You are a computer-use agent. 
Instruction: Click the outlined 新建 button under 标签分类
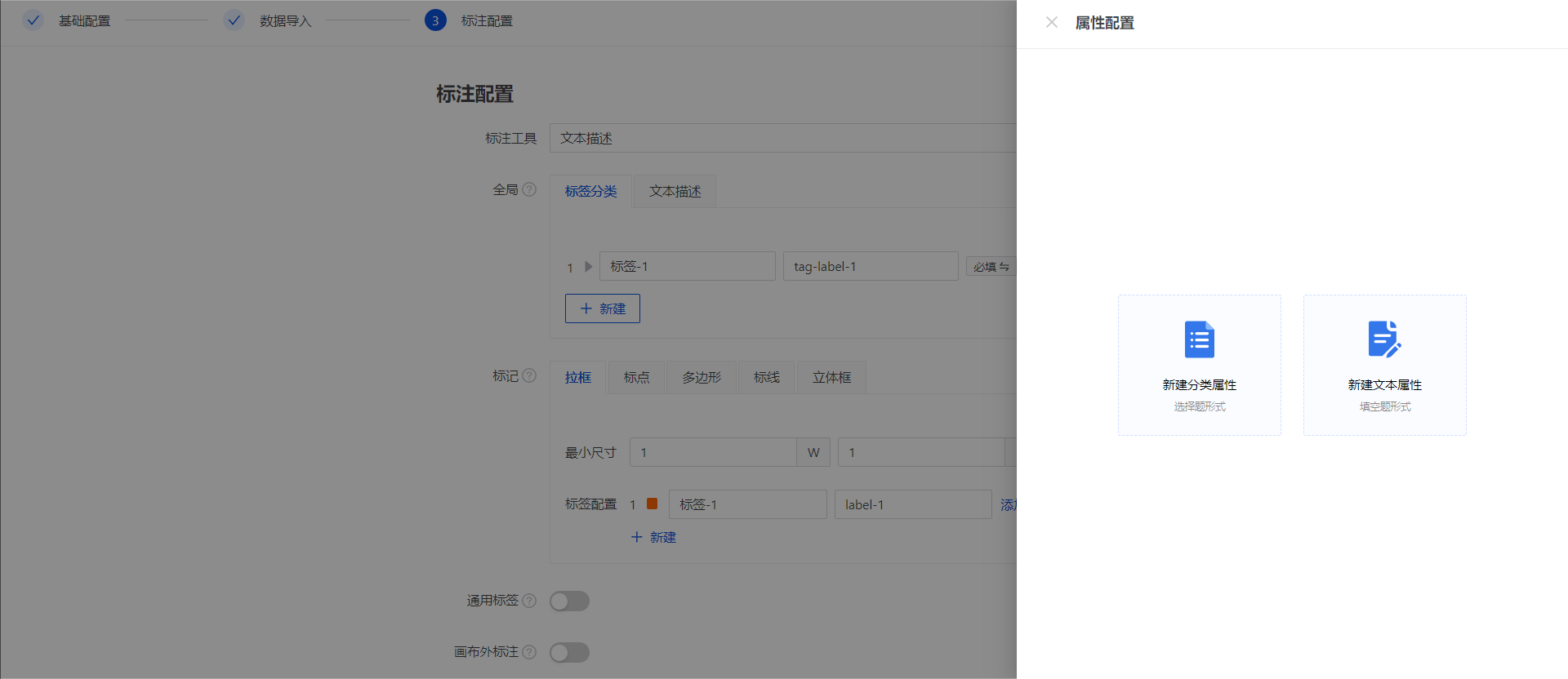pyautogui.click(x=603, y=308)
